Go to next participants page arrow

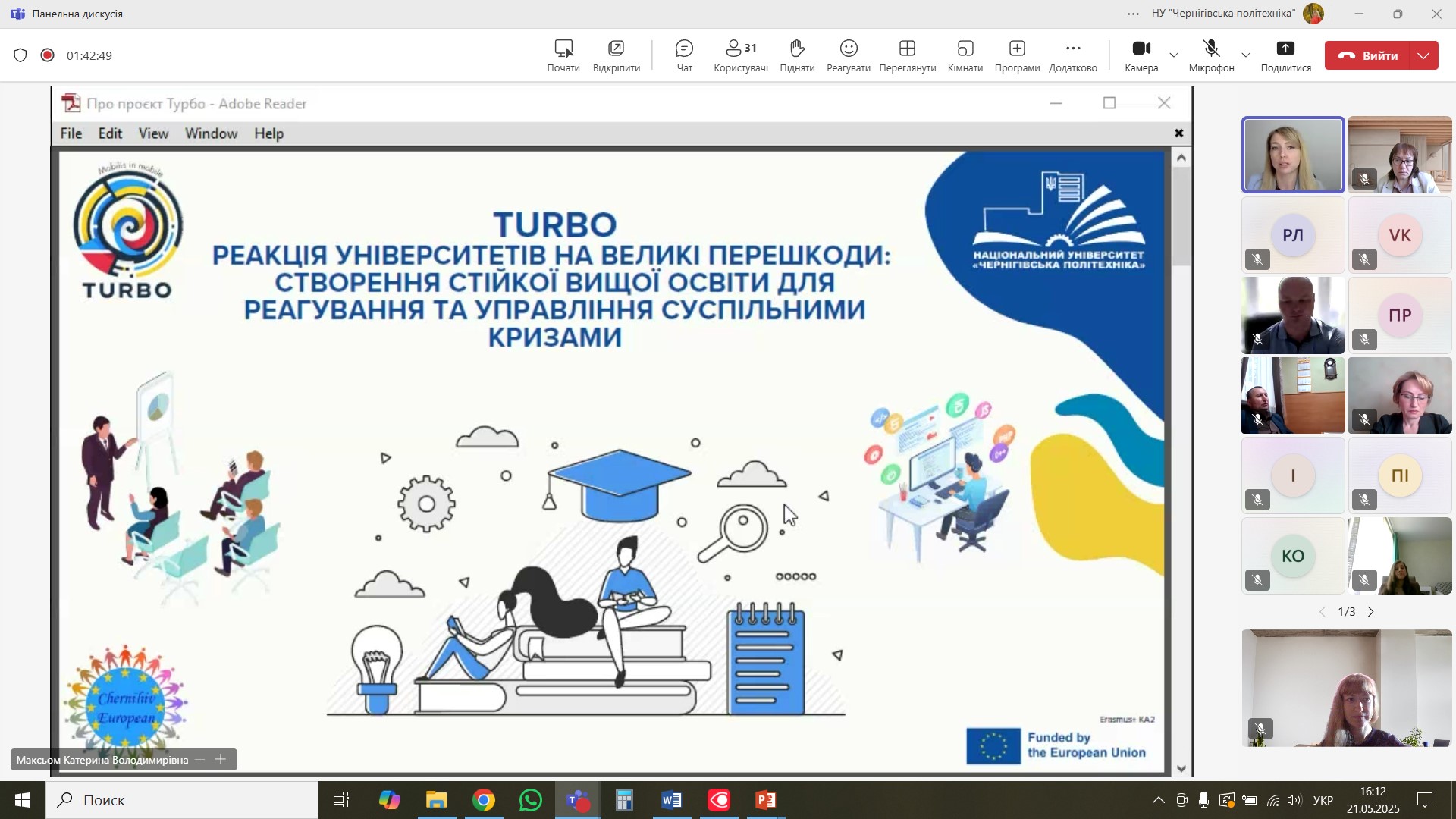coord(1371,612)
